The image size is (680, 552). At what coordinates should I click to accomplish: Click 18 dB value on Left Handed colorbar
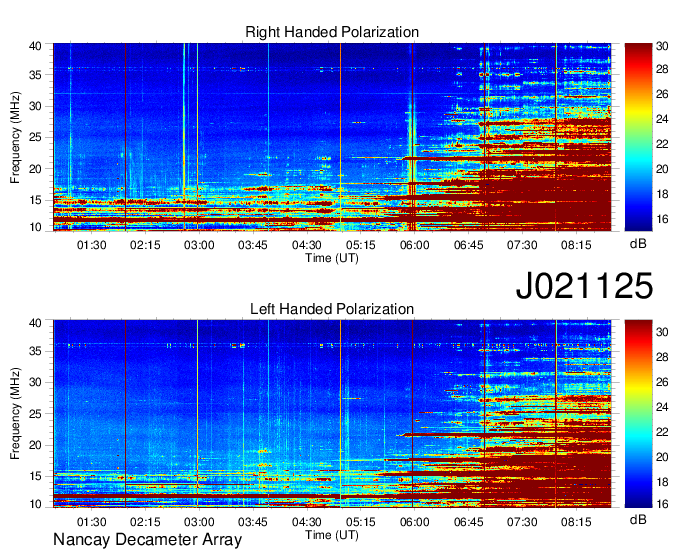[662, 482]
